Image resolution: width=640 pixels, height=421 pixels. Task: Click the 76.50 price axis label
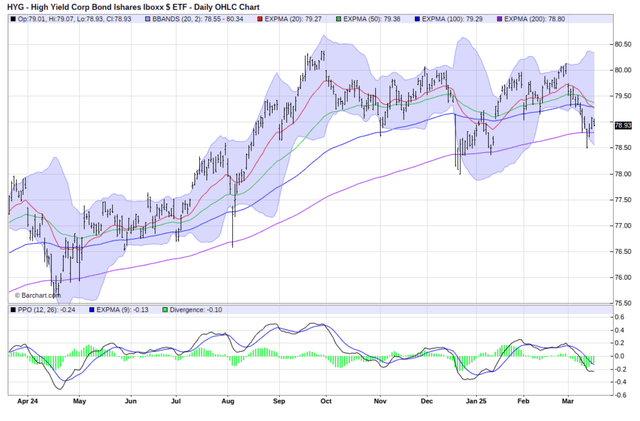[x=623, y=252]
